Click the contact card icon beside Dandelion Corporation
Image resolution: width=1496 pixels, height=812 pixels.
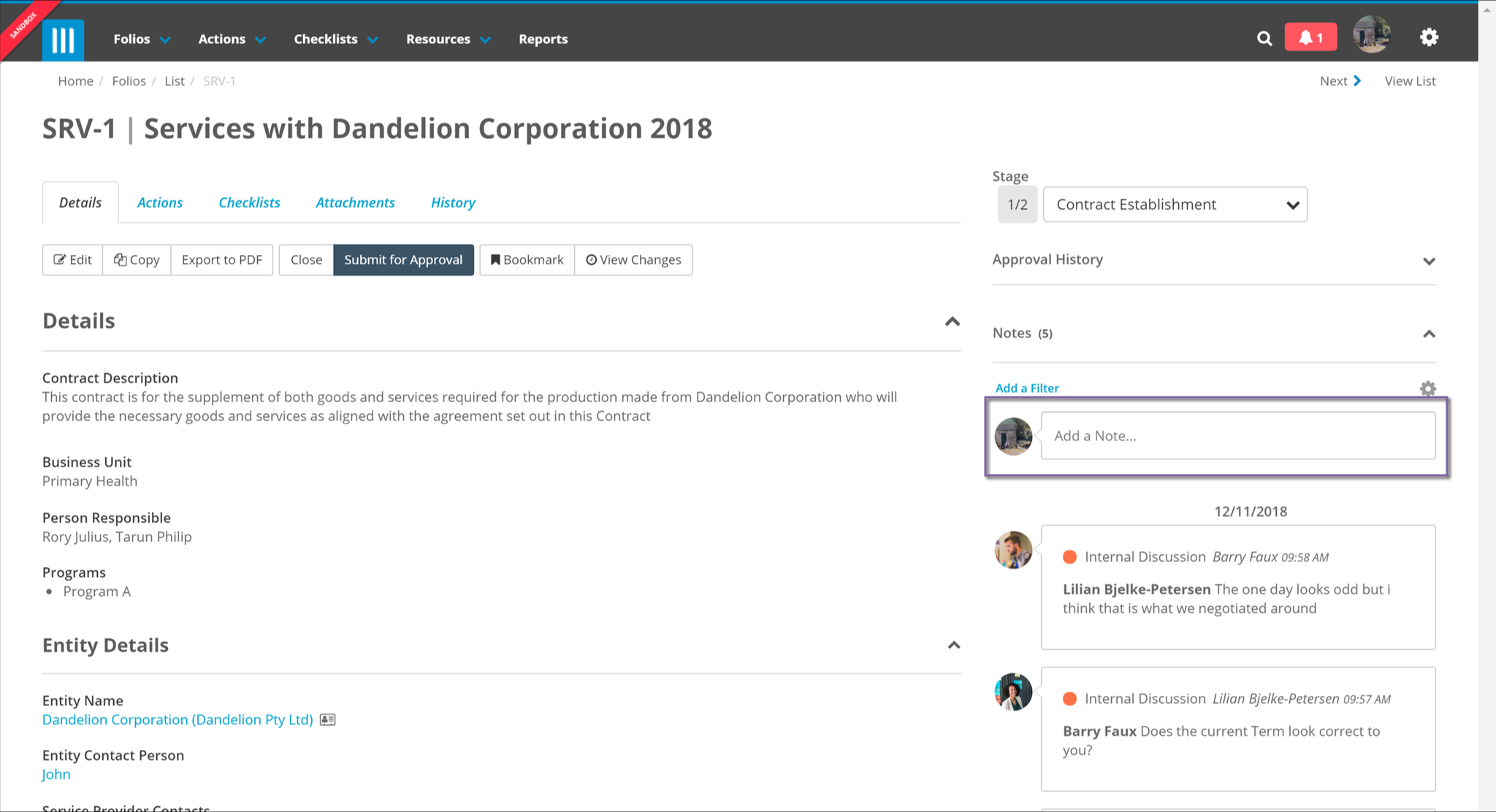327,719
